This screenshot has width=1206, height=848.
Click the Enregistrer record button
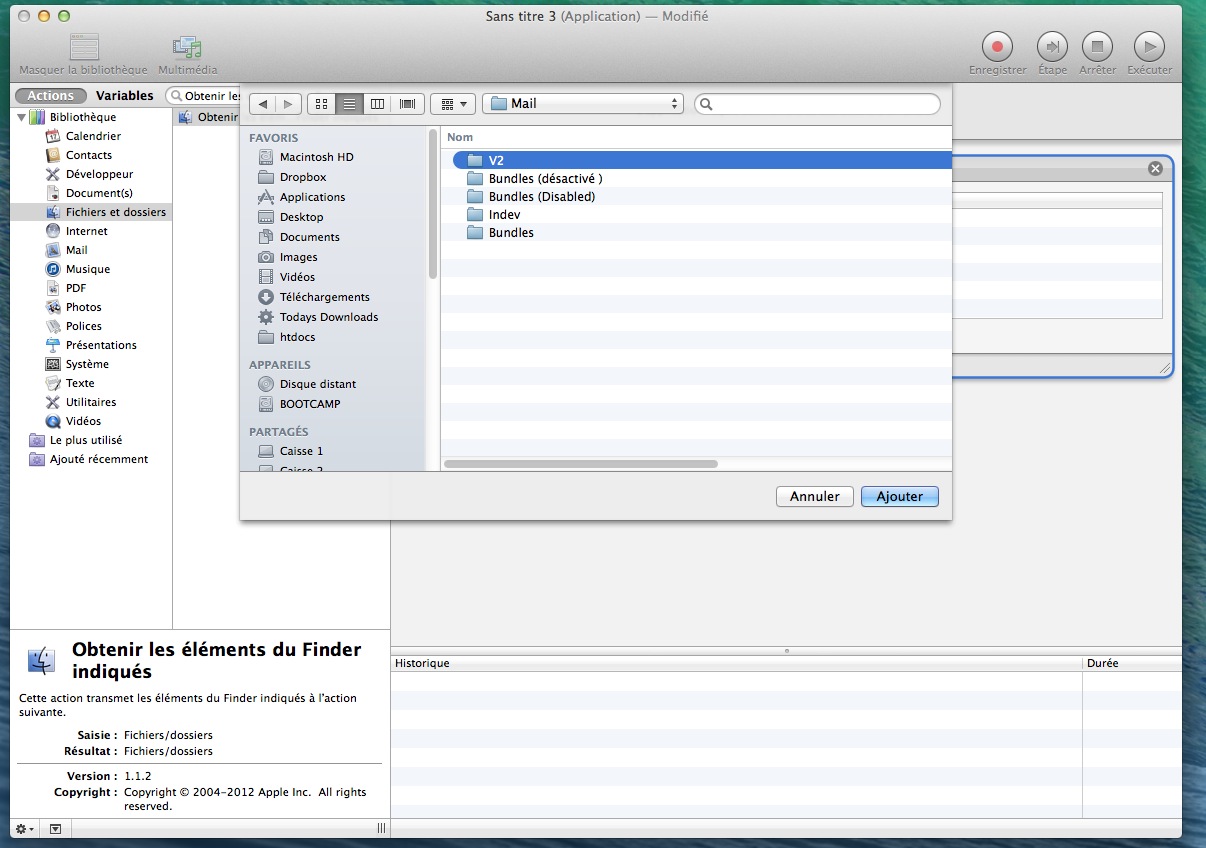pyautogui.click(x=997, y=46)
